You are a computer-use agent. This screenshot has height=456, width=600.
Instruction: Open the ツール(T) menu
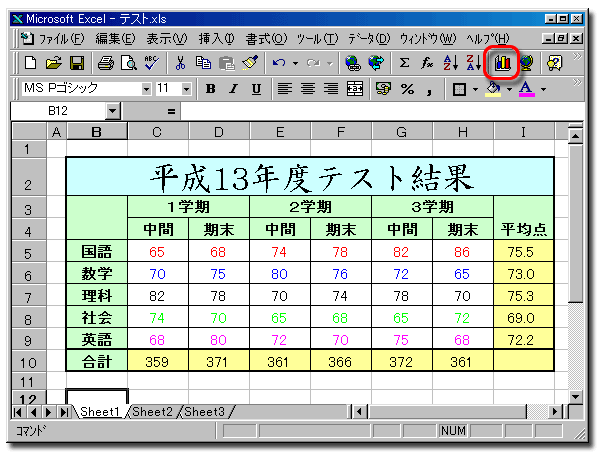[x=317, y=38]
